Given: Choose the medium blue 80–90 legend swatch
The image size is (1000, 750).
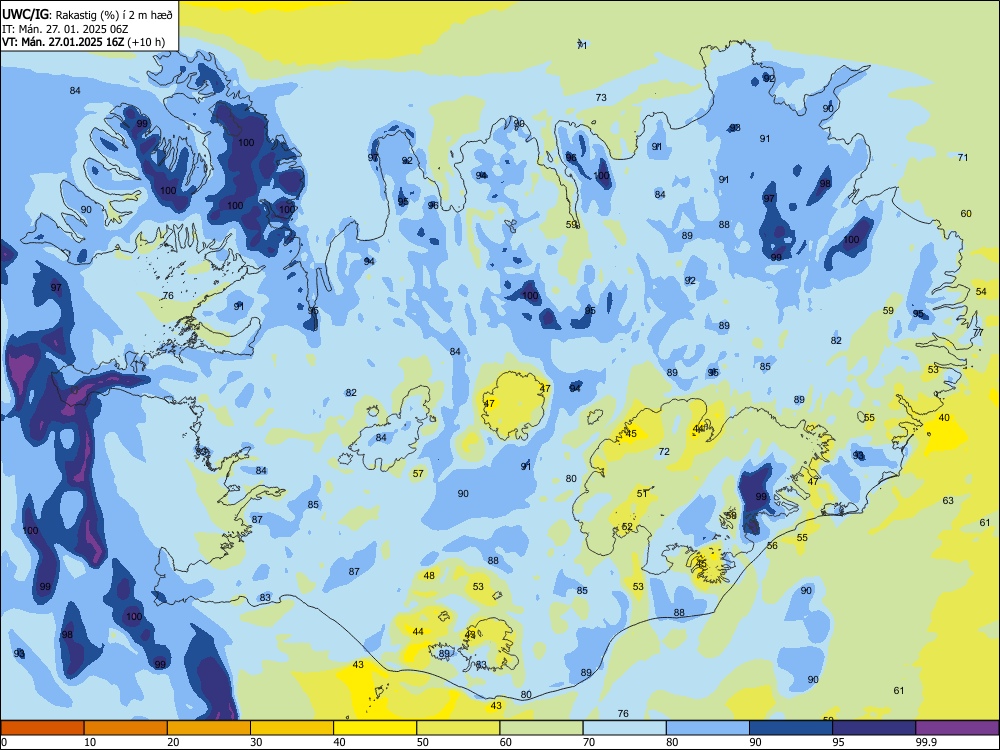Looking at the screenshot, I should [x=708, y=728].
